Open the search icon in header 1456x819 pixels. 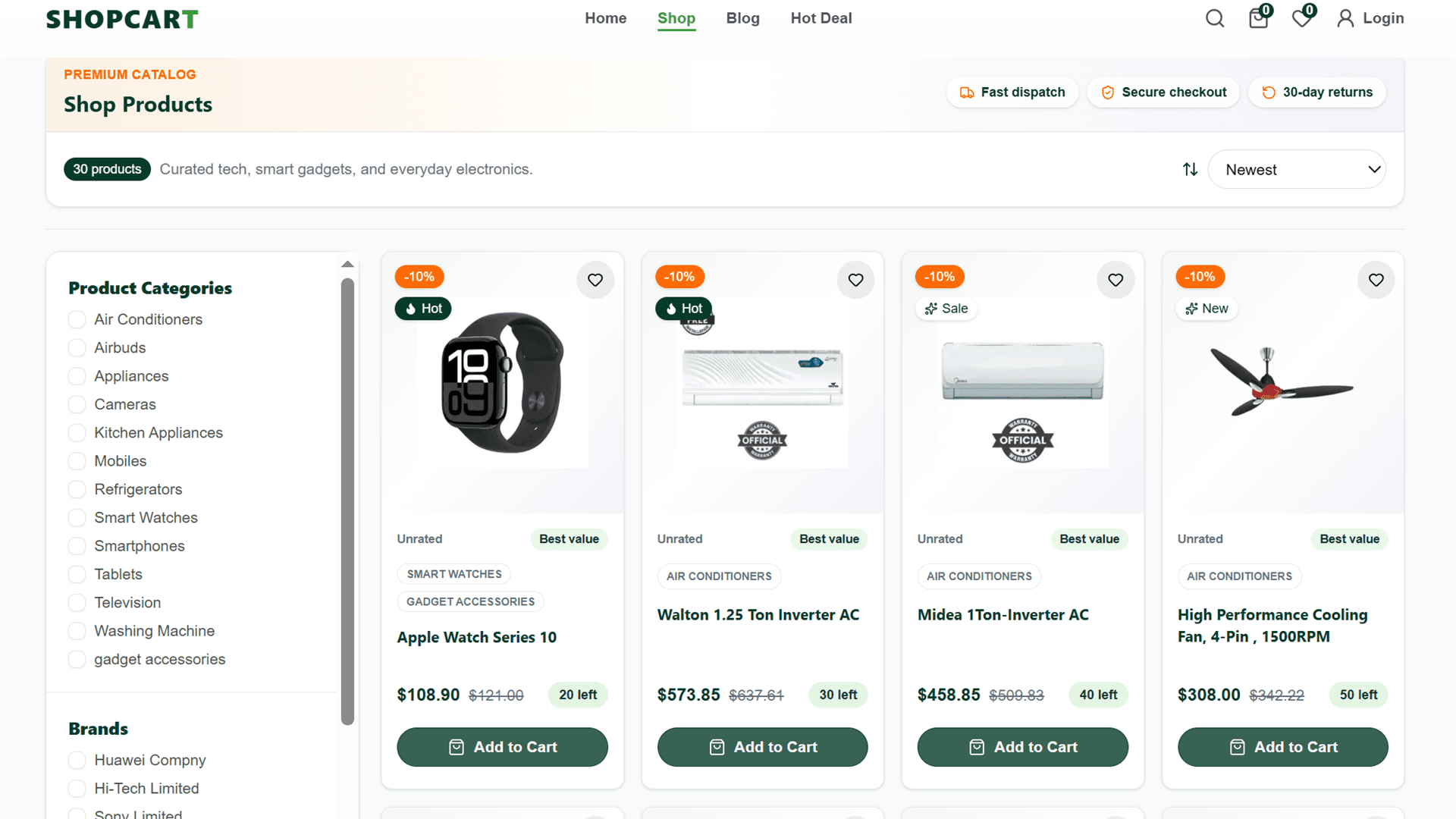pos(1215,18)
